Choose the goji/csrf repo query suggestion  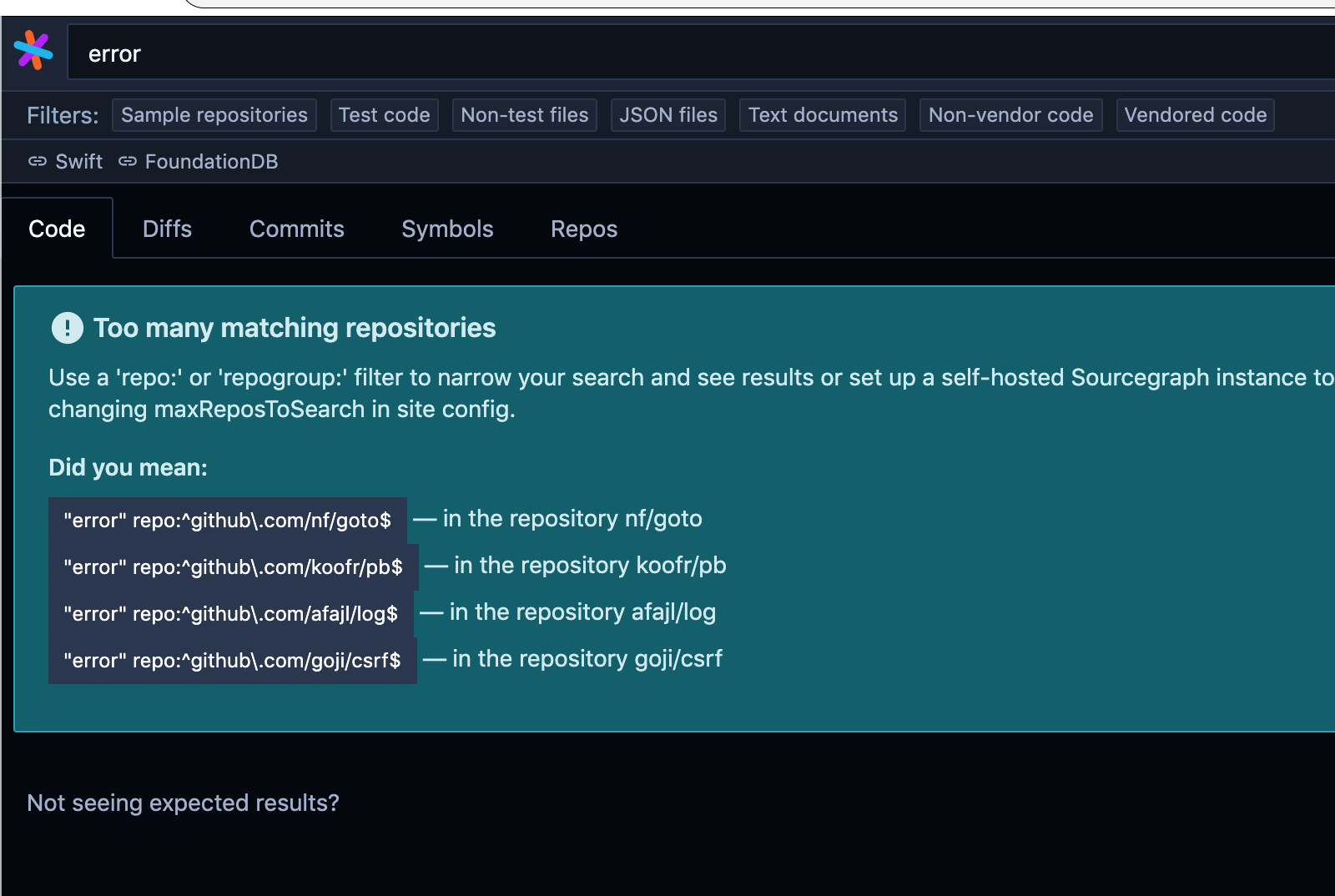[233, 660]
